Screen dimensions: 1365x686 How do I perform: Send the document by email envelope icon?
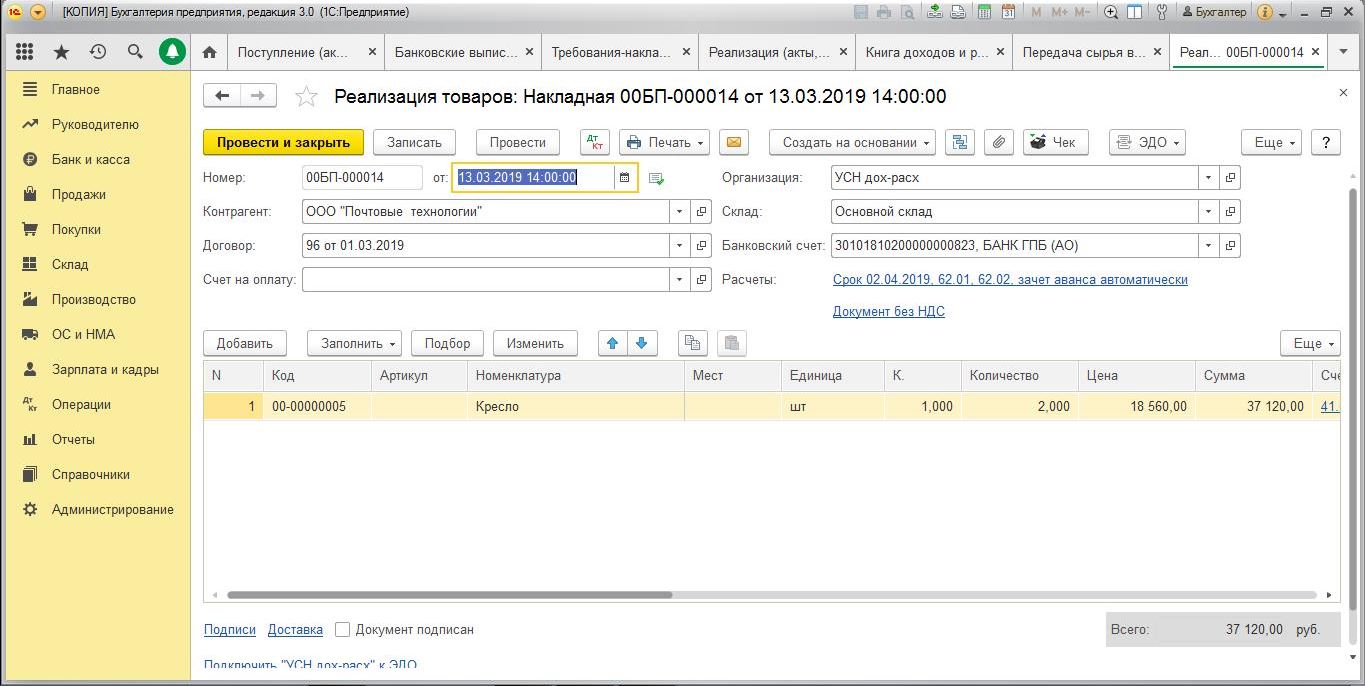(x=733, y=142)
